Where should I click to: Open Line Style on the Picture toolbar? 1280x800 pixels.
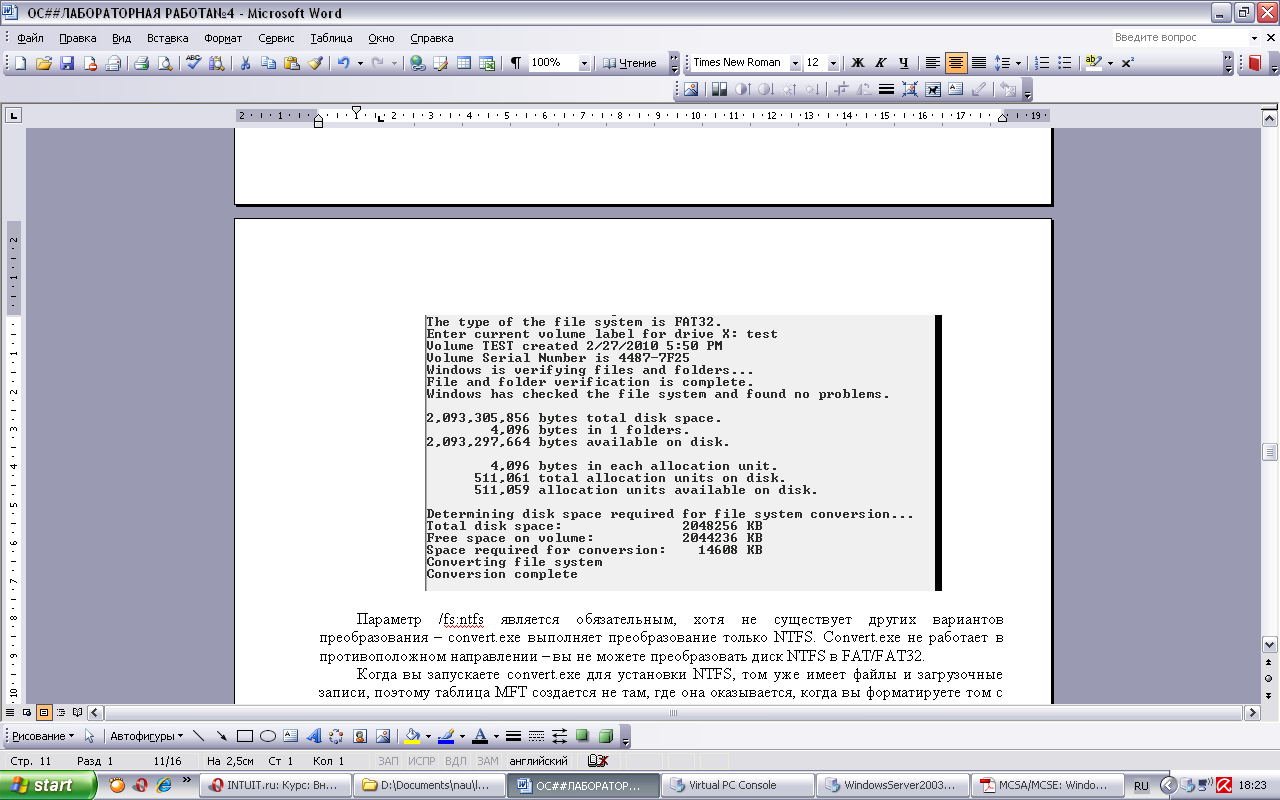(x=886, y=89)
